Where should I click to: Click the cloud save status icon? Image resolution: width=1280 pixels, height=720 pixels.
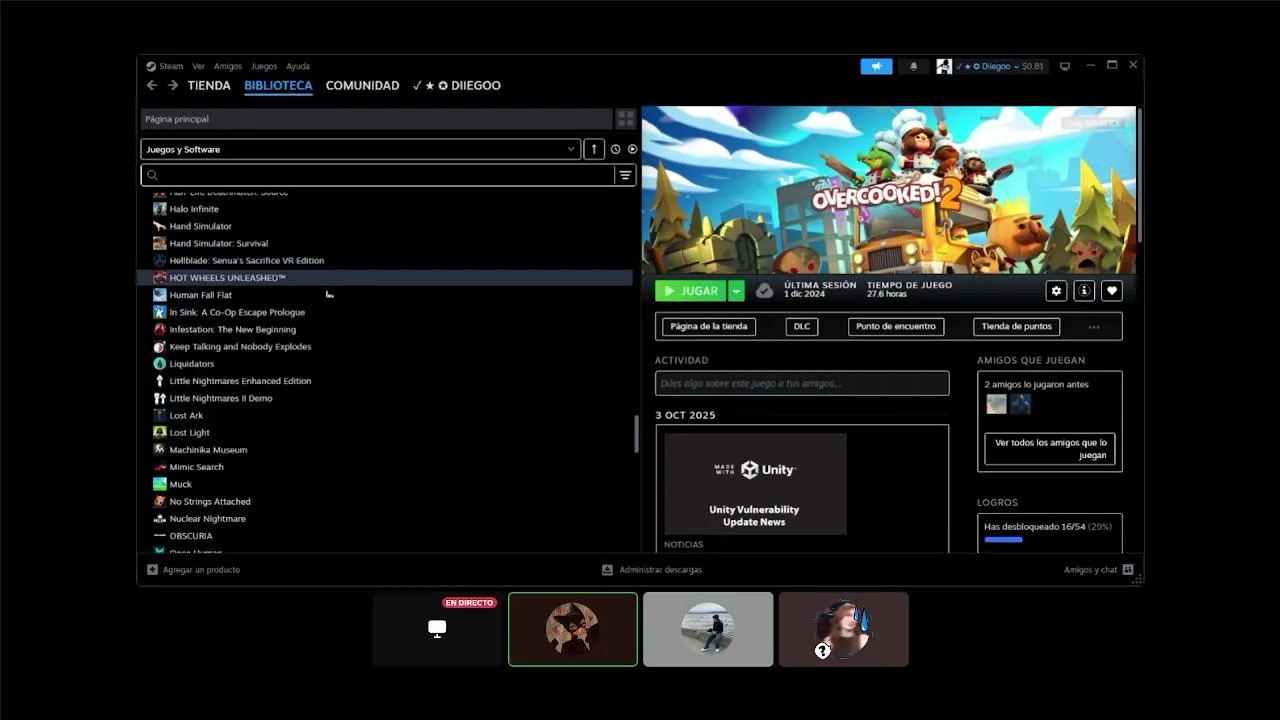point(764,291)
